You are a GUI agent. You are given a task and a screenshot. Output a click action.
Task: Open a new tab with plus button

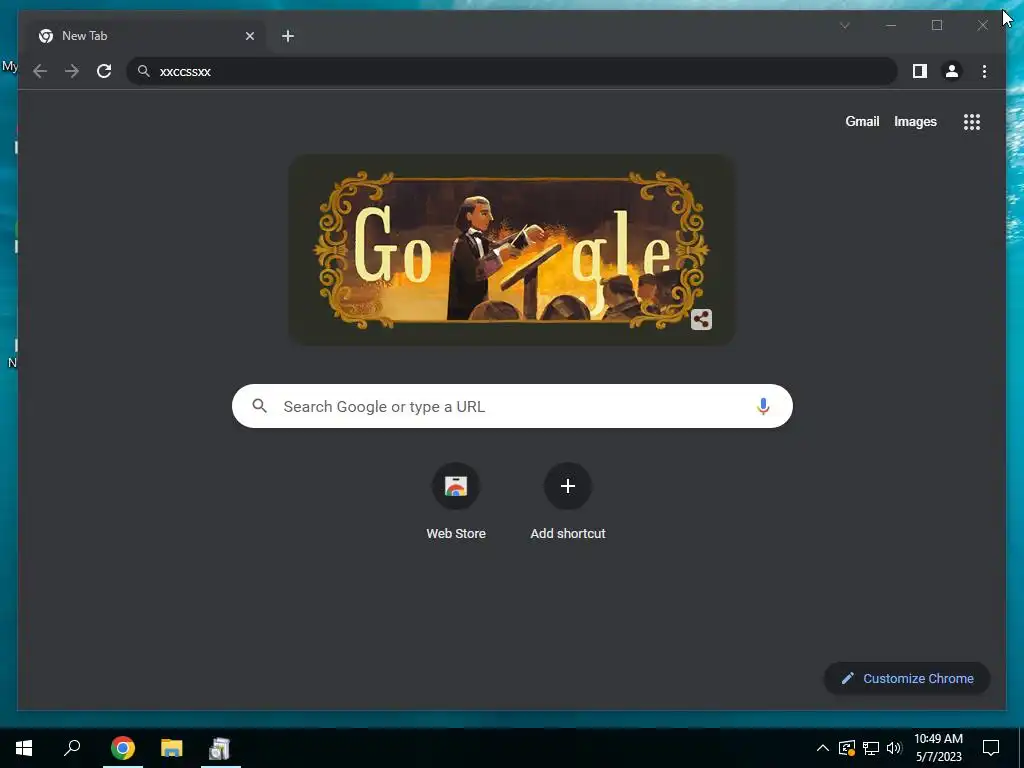click(x=288, y=36)
